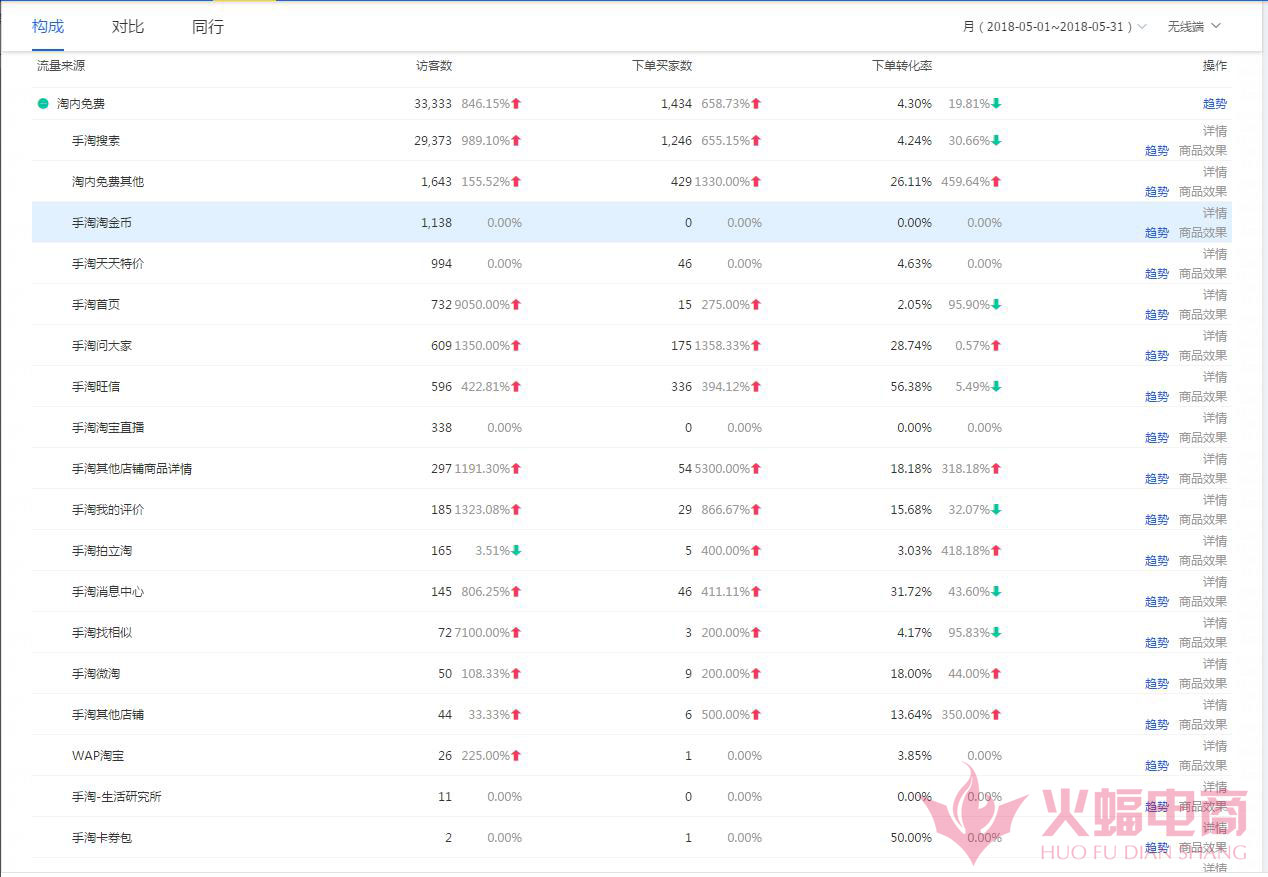The height and width of the screenshot is (877, 1268).
Task: Open 趋势 link for 手淘搜索
Action: click(x=1157, y=151)
